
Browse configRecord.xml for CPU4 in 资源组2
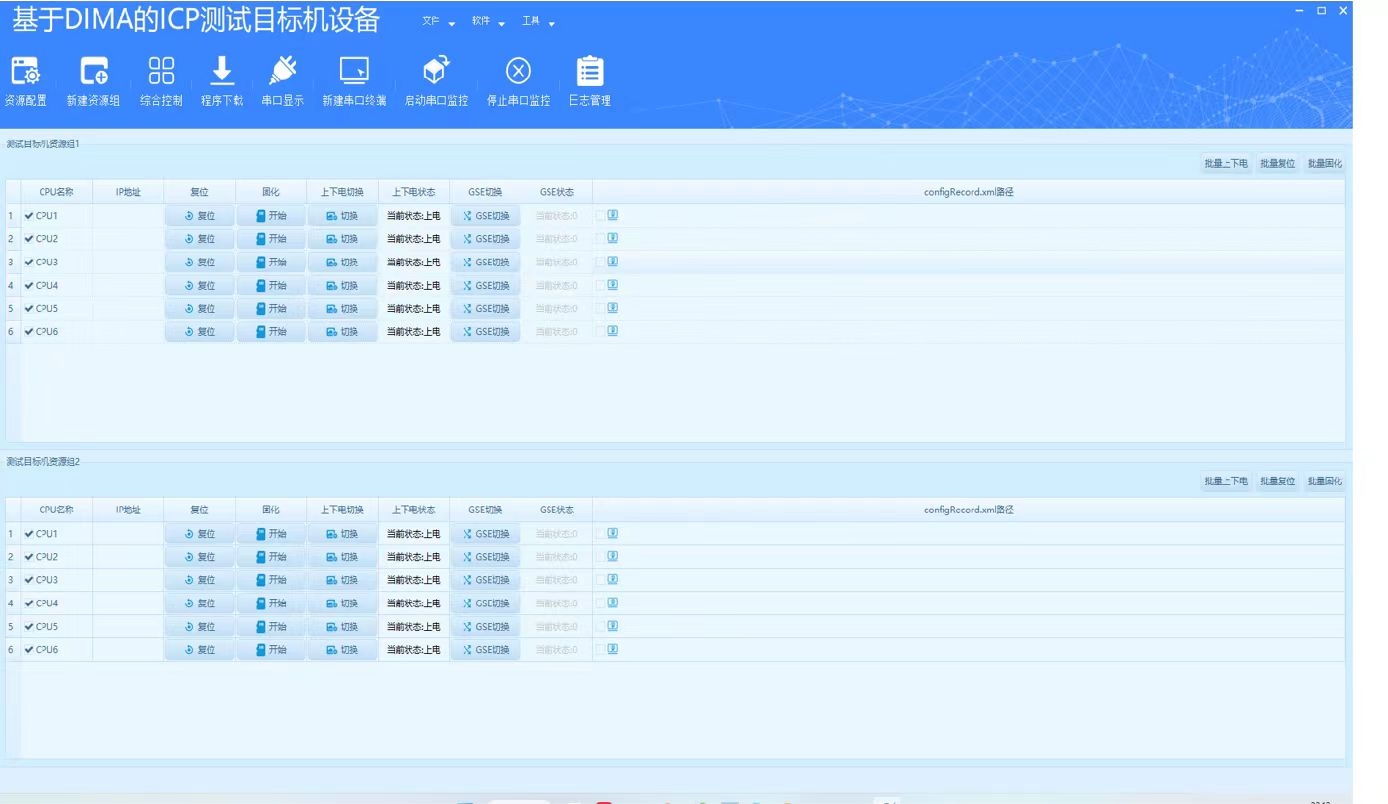coord(613,602)
